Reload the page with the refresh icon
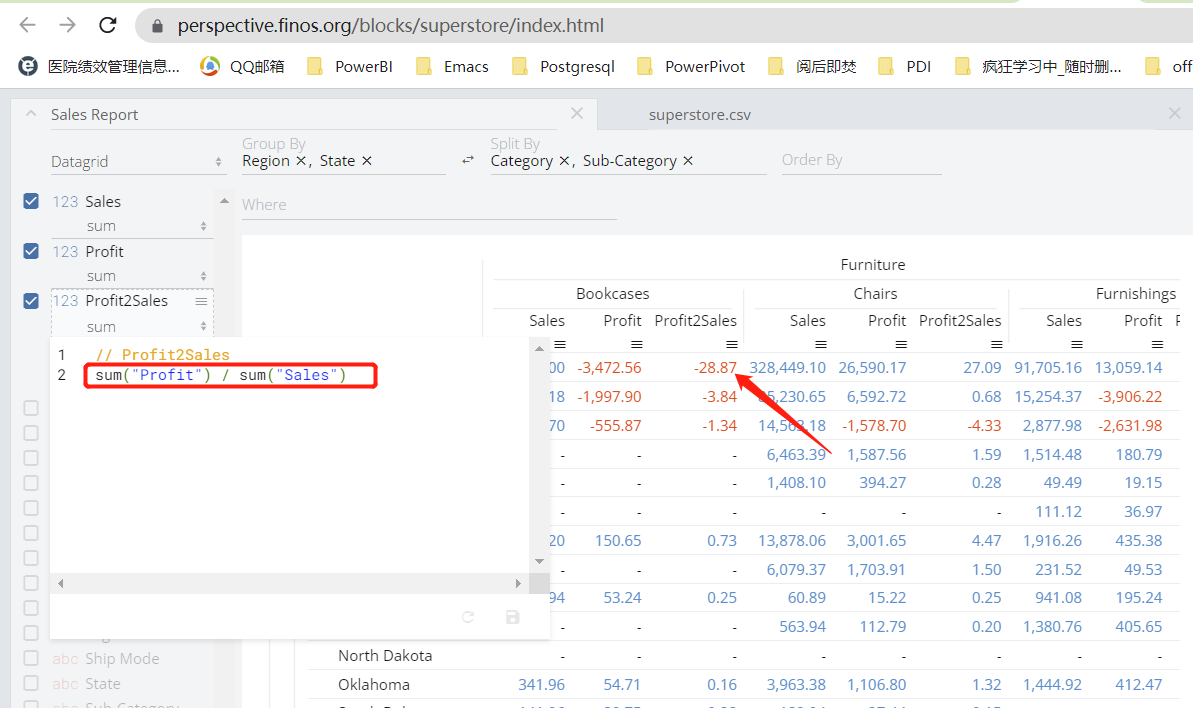This screenshot has width=1193, height=708. tap(108, 25)
